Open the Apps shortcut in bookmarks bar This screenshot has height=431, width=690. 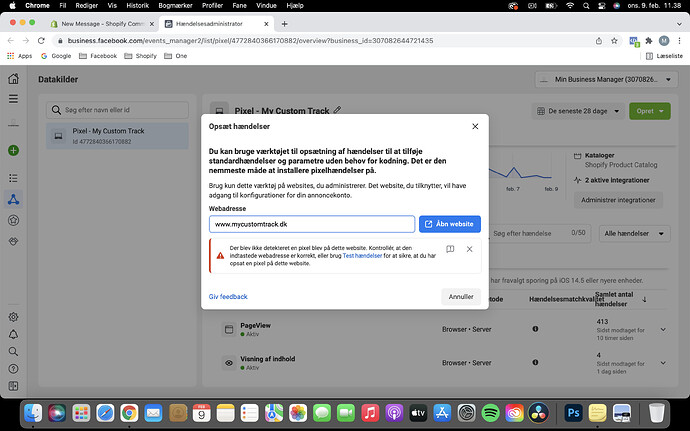20,56
